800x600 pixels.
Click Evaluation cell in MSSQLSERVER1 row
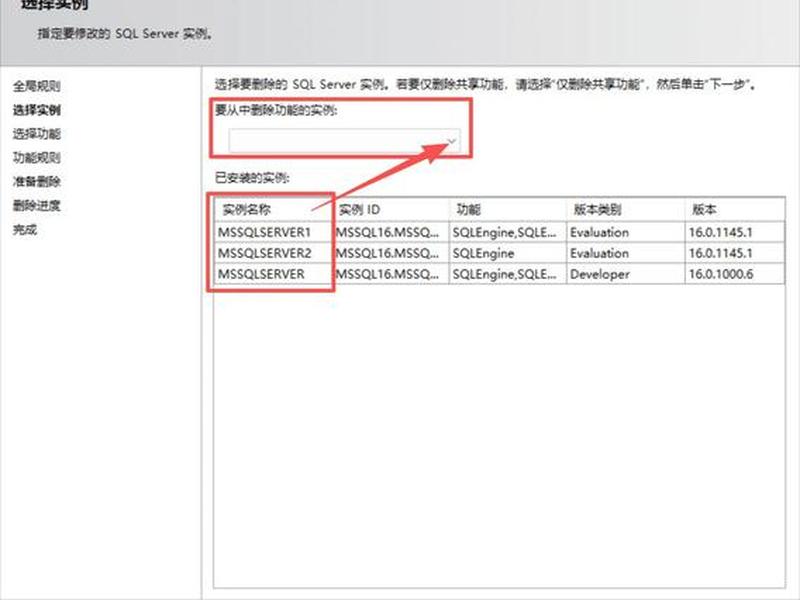pyautogui.click(x=626, y=232)
